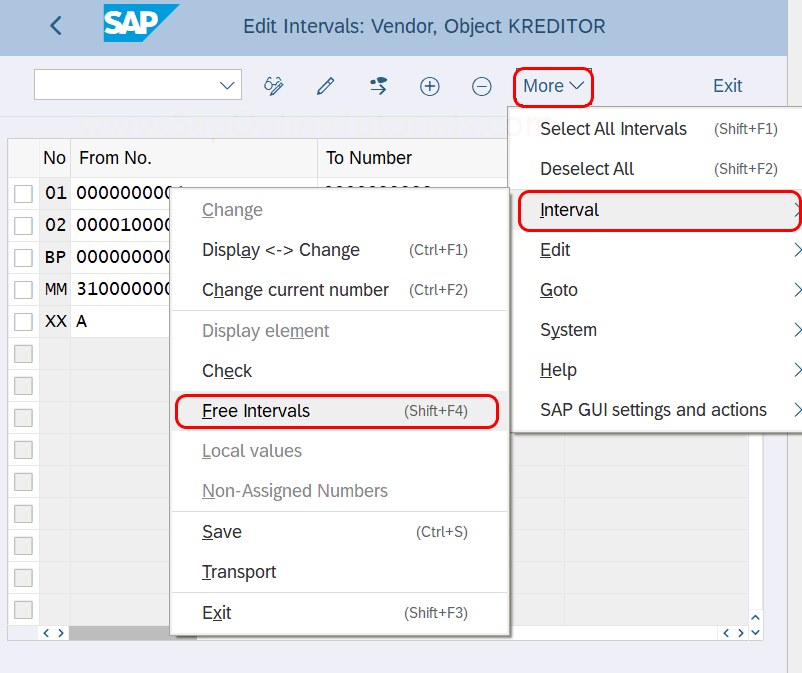The width and height of the screenshot is (802, 673).
Task: Click the display/change glasses-pencil icon
Action: coord(274,86)
